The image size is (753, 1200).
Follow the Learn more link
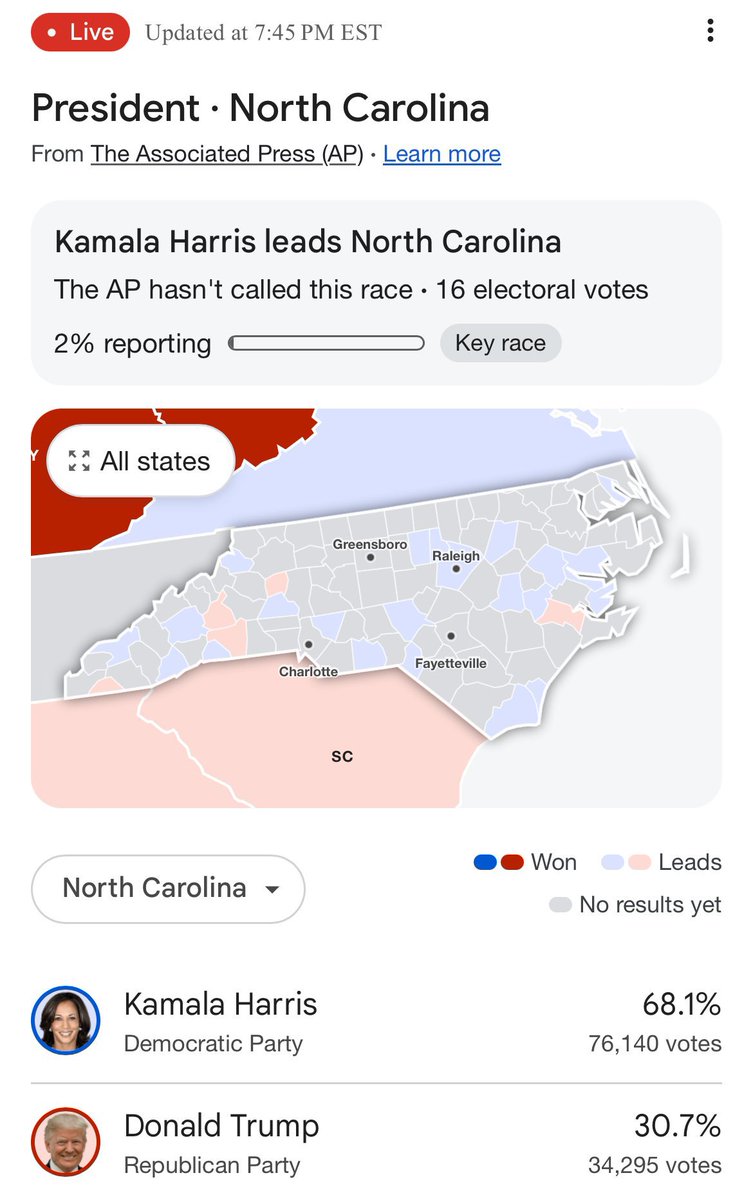(441, 154)
